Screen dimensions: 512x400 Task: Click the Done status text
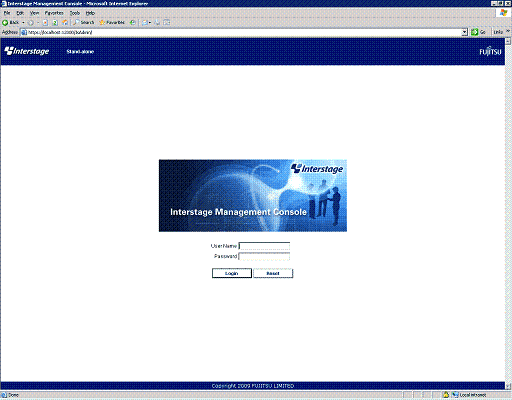tap(13, 395)
